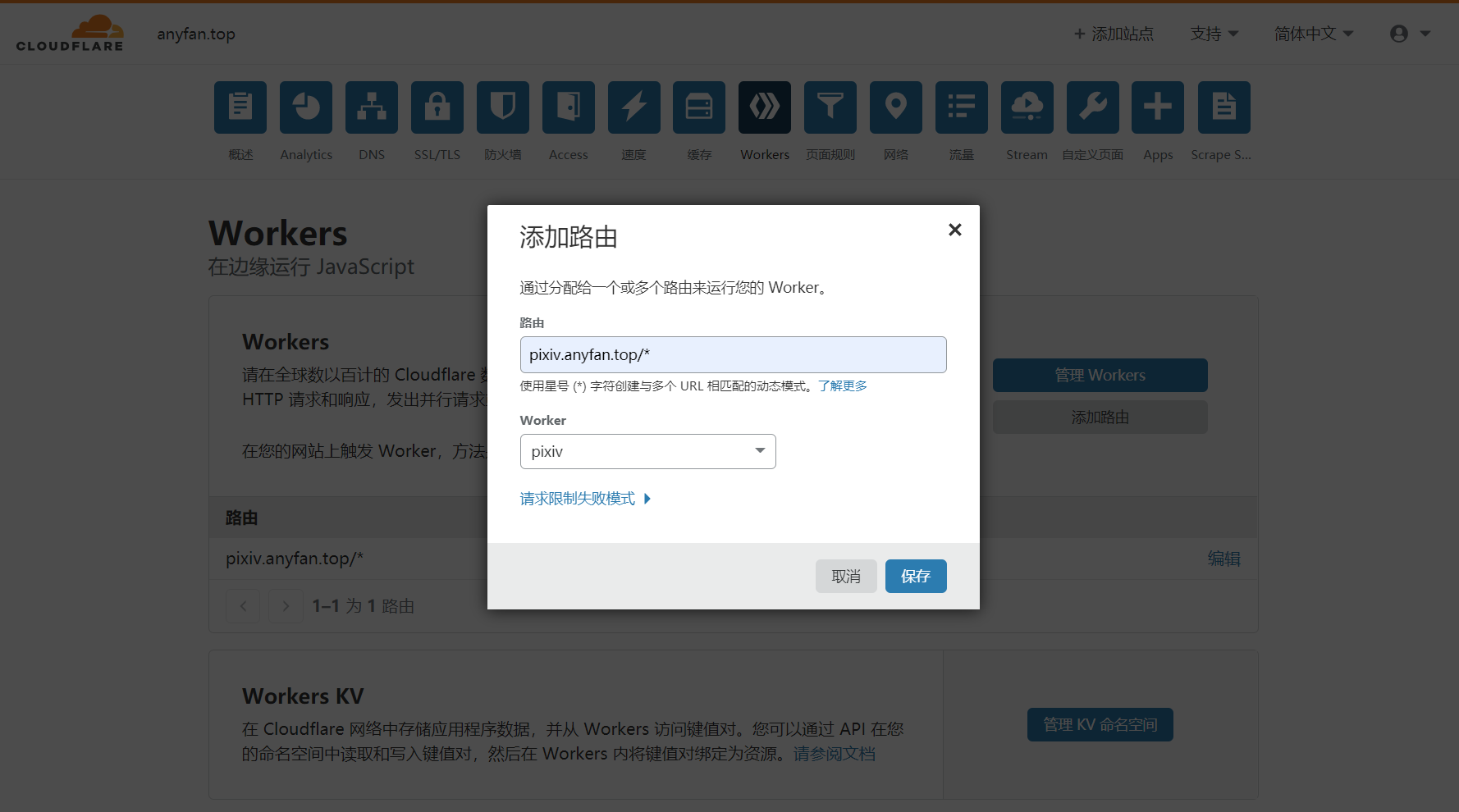
Task: Open the Traffic (流量) list icon
Action: (x=962, y=107)
